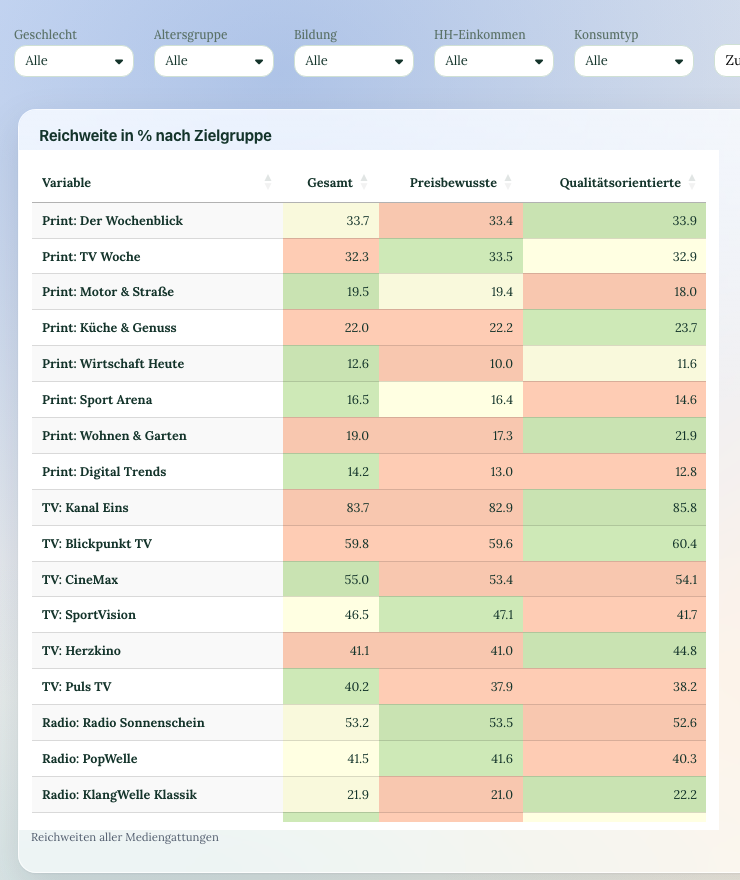The height and width of the screenshot is (880, 740).
Task: Select row TV: Puls TV
Action: tap(369, 686)
